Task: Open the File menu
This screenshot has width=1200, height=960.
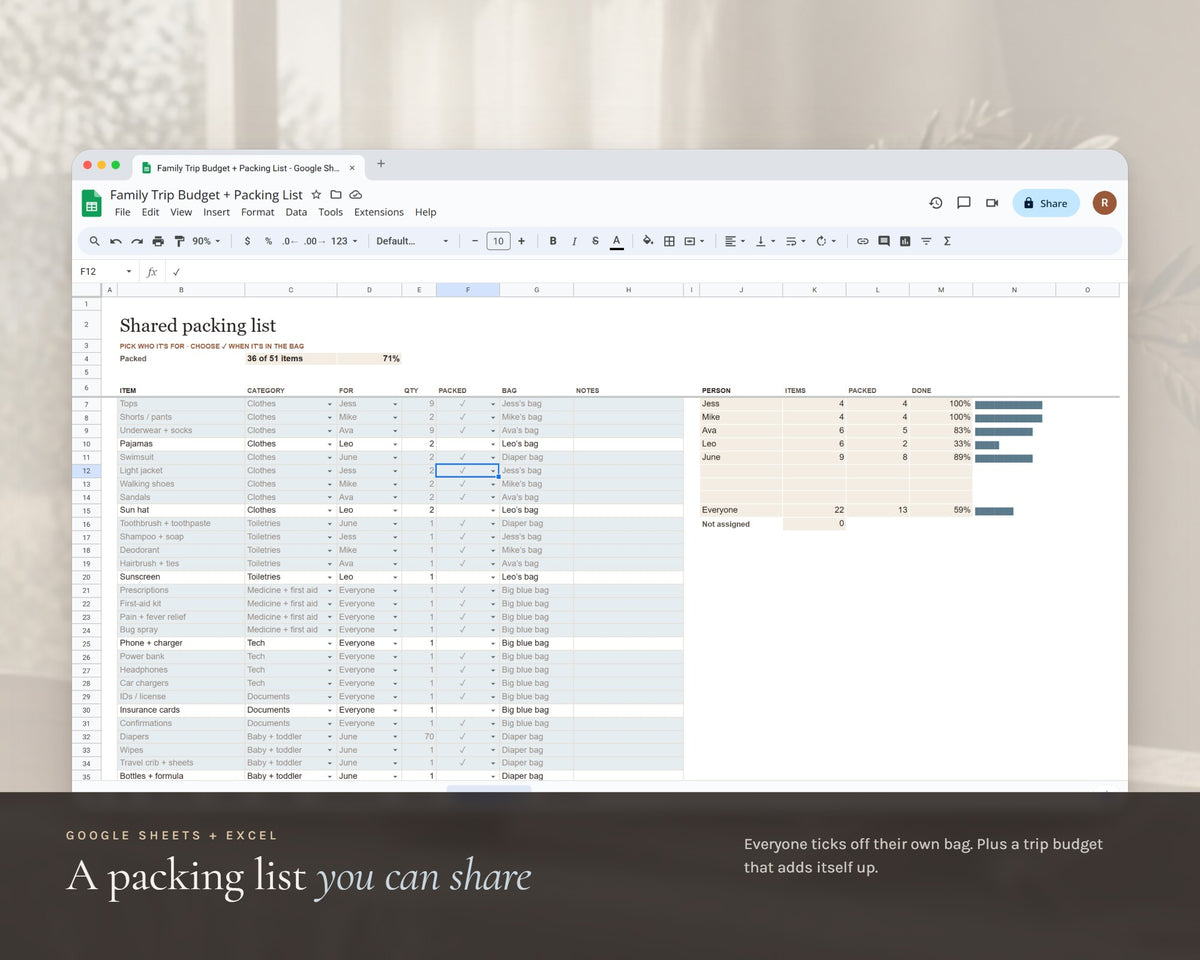Action: tap(122, 212)
